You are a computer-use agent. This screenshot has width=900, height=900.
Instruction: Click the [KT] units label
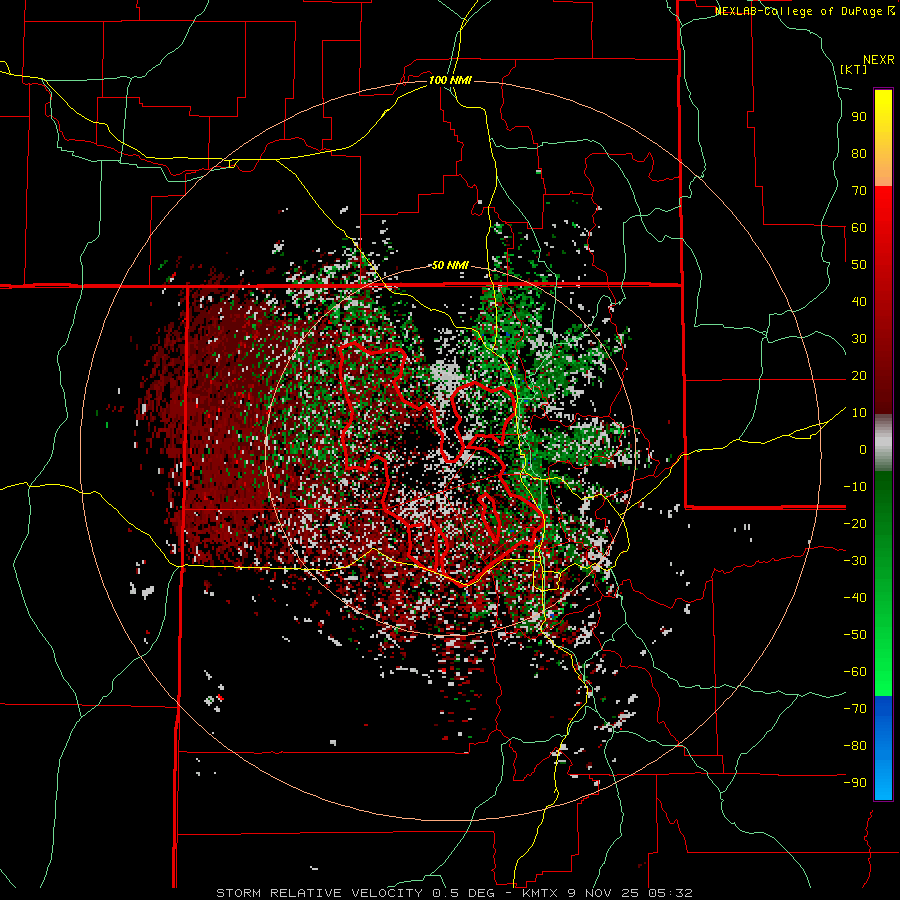tap(854, 69)
